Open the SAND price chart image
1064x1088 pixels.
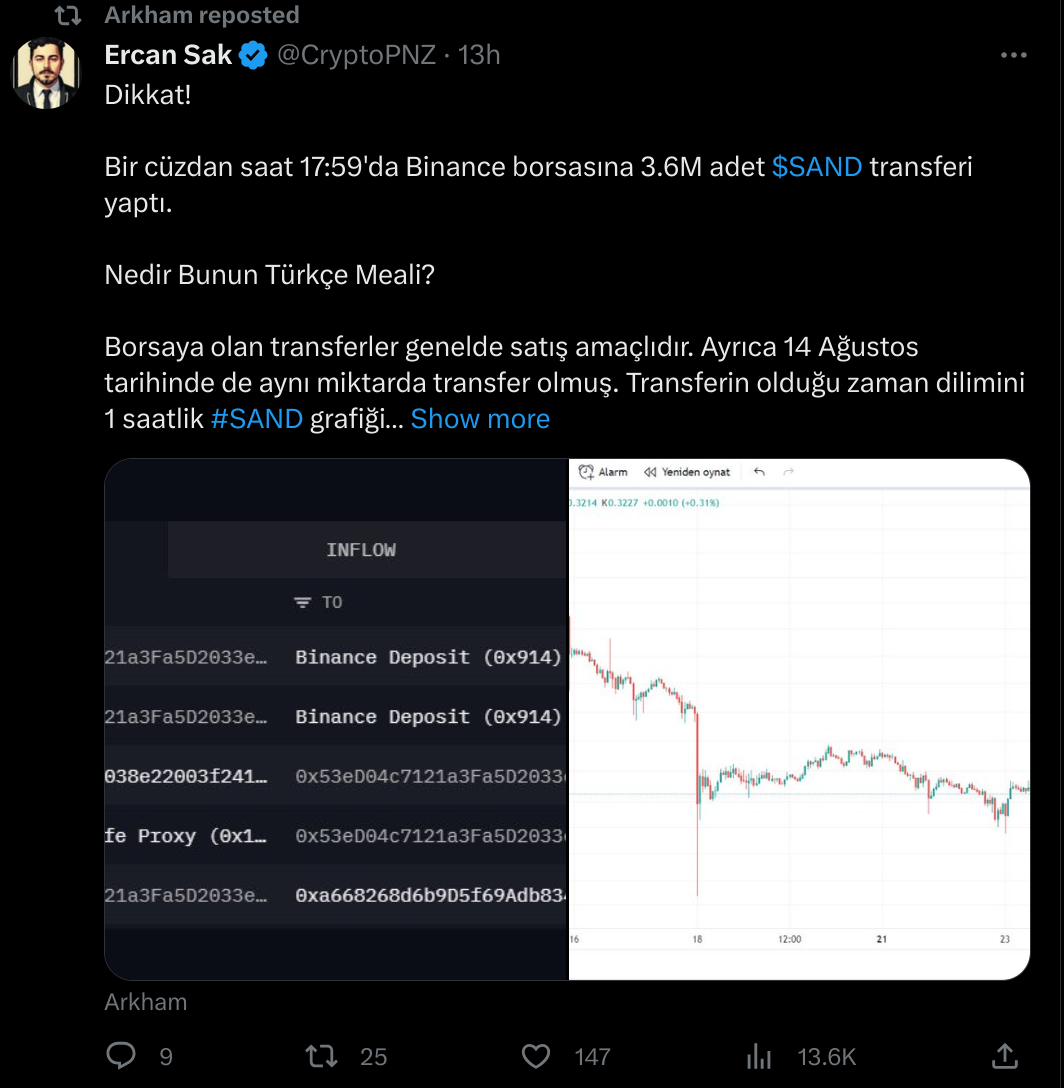point(800,719)
